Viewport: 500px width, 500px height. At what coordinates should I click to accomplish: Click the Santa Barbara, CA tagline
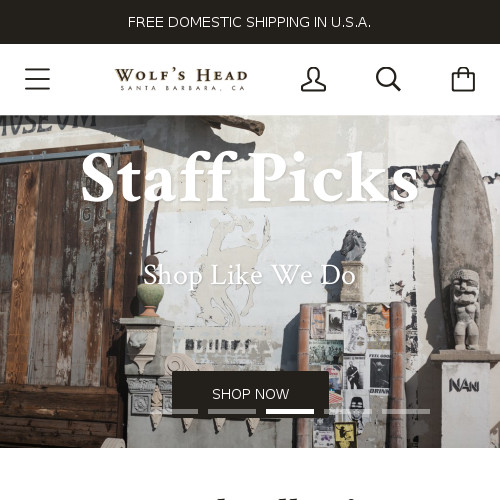click(x=183, y=88)
